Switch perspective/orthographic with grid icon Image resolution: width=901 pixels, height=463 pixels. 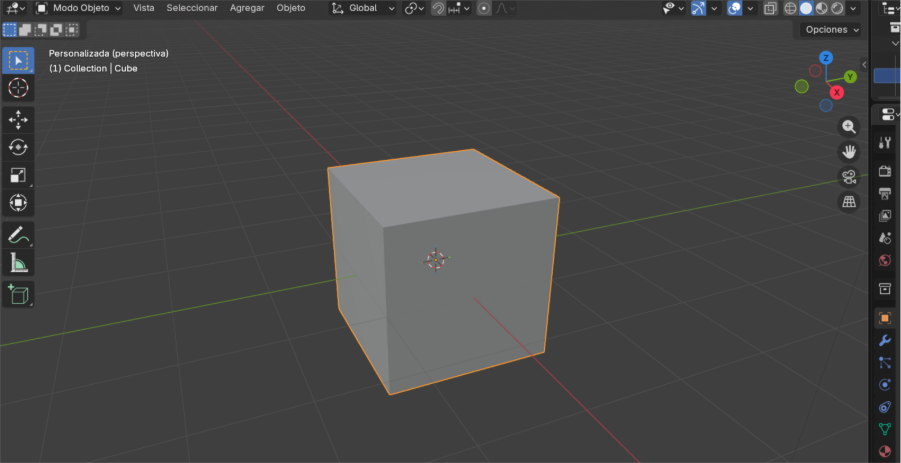[x=849, y=202]
